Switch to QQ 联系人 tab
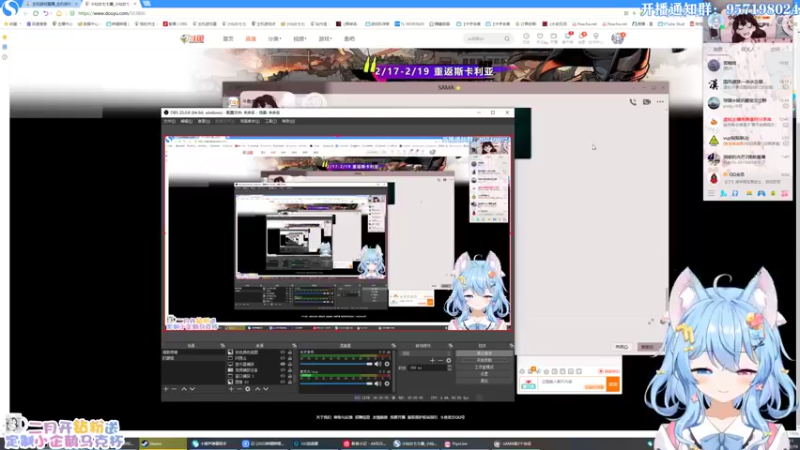This screenshot has height=450, width=800. click(x=747, y=49)
